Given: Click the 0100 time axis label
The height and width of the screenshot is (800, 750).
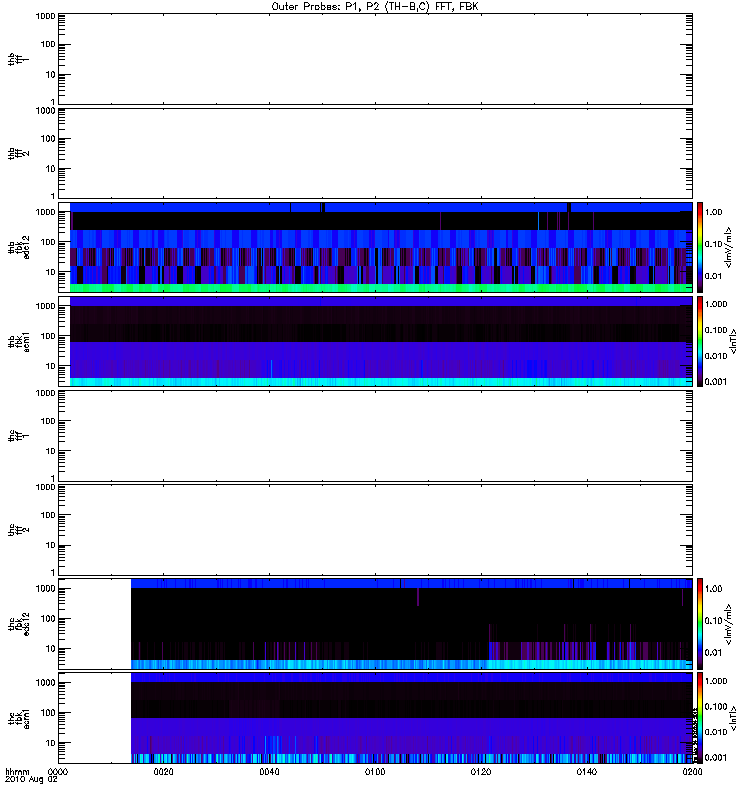Looking at the screenshot, I should click(x=375, y=772).
